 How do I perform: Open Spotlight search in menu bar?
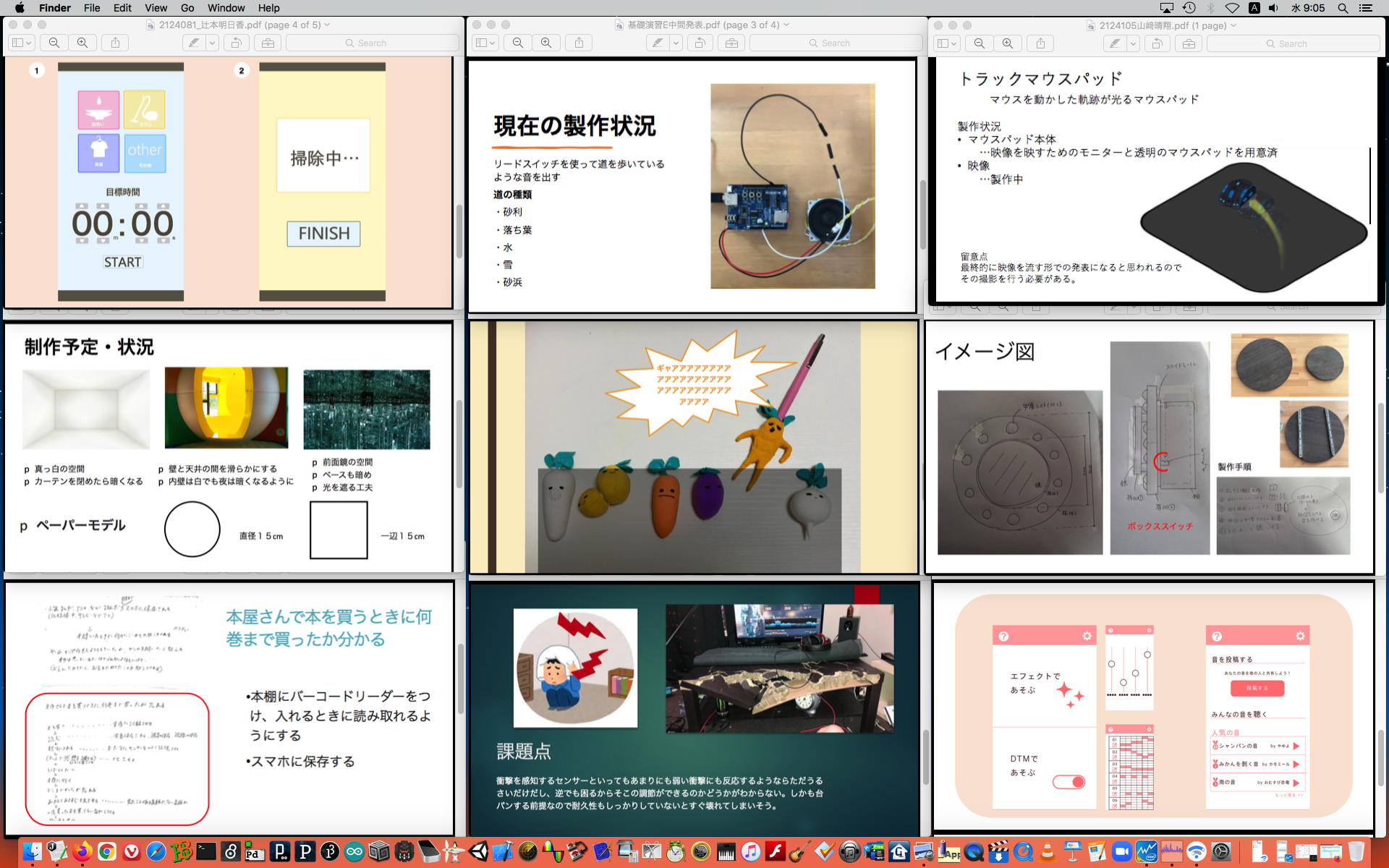pos(1343,8)
